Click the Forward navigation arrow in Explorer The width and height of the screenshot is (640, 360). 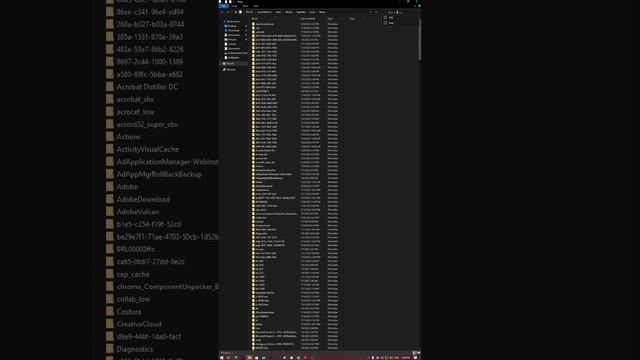[228, 12]
